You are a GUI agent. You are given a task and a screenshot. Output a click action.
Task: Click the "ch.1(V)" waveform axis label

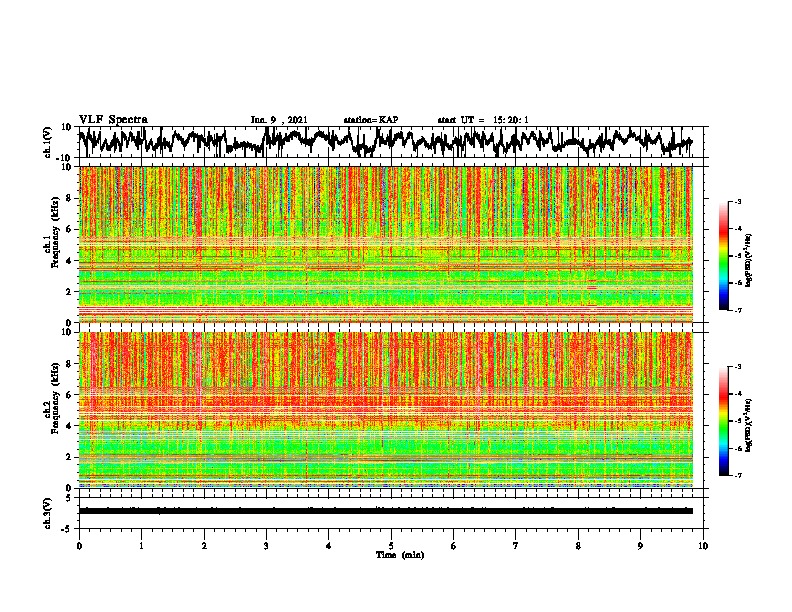click(48, 142)
